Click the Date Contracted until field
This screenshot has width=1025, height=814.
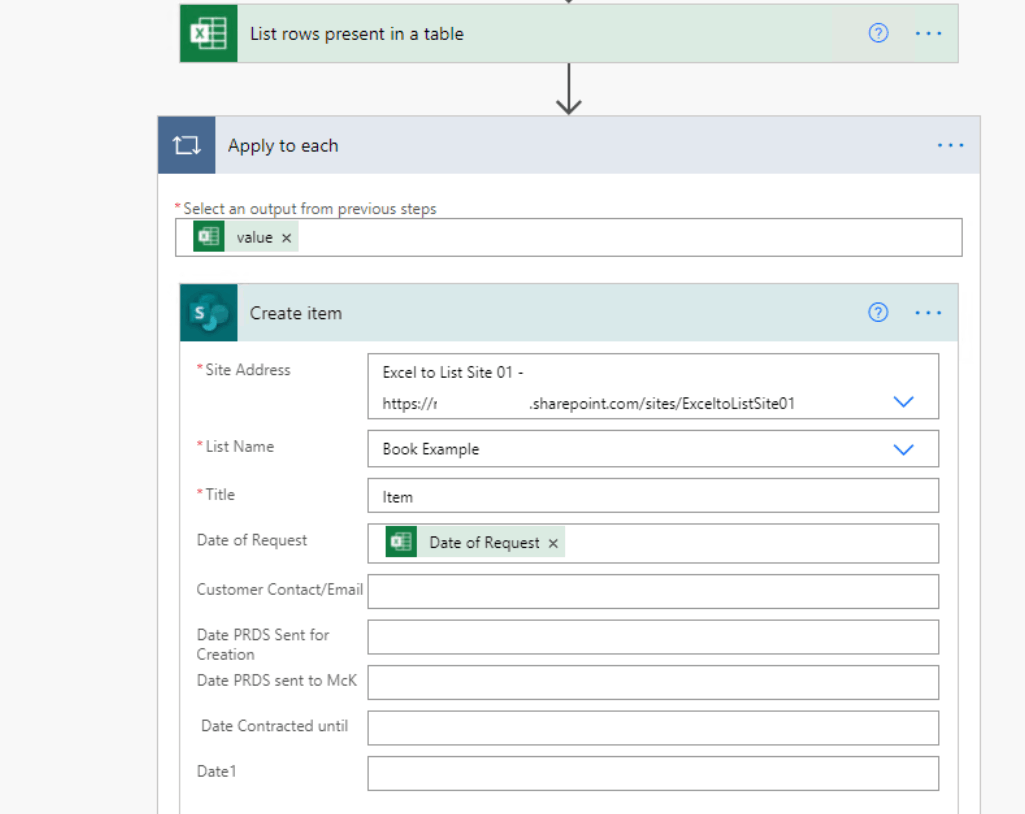click(x=653, y=728)
